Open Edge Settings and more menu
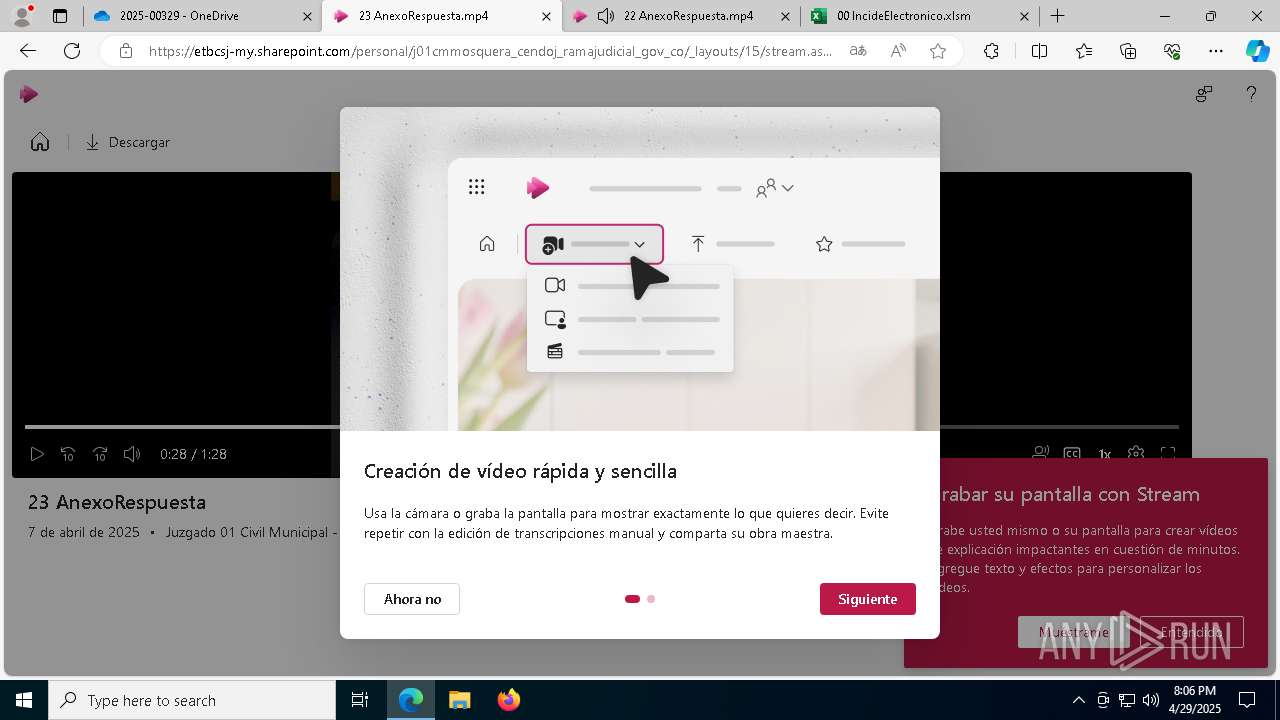 point(1216,51)
